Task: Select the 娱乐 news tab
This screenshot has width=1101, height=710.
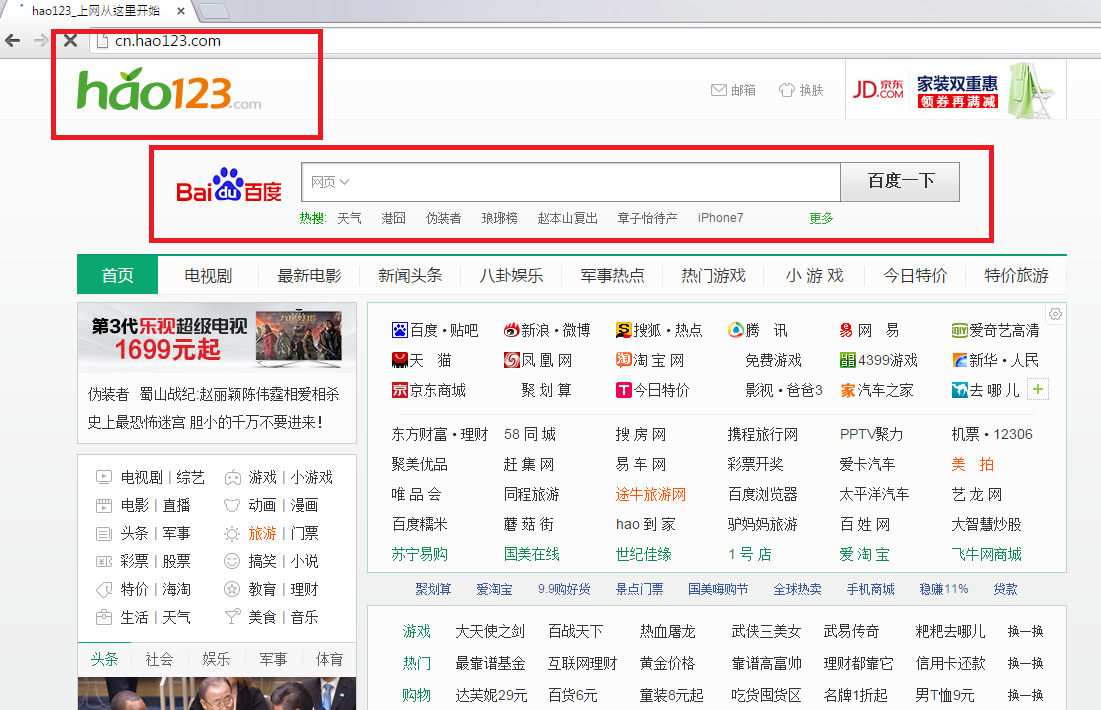Action: (216, 659)
